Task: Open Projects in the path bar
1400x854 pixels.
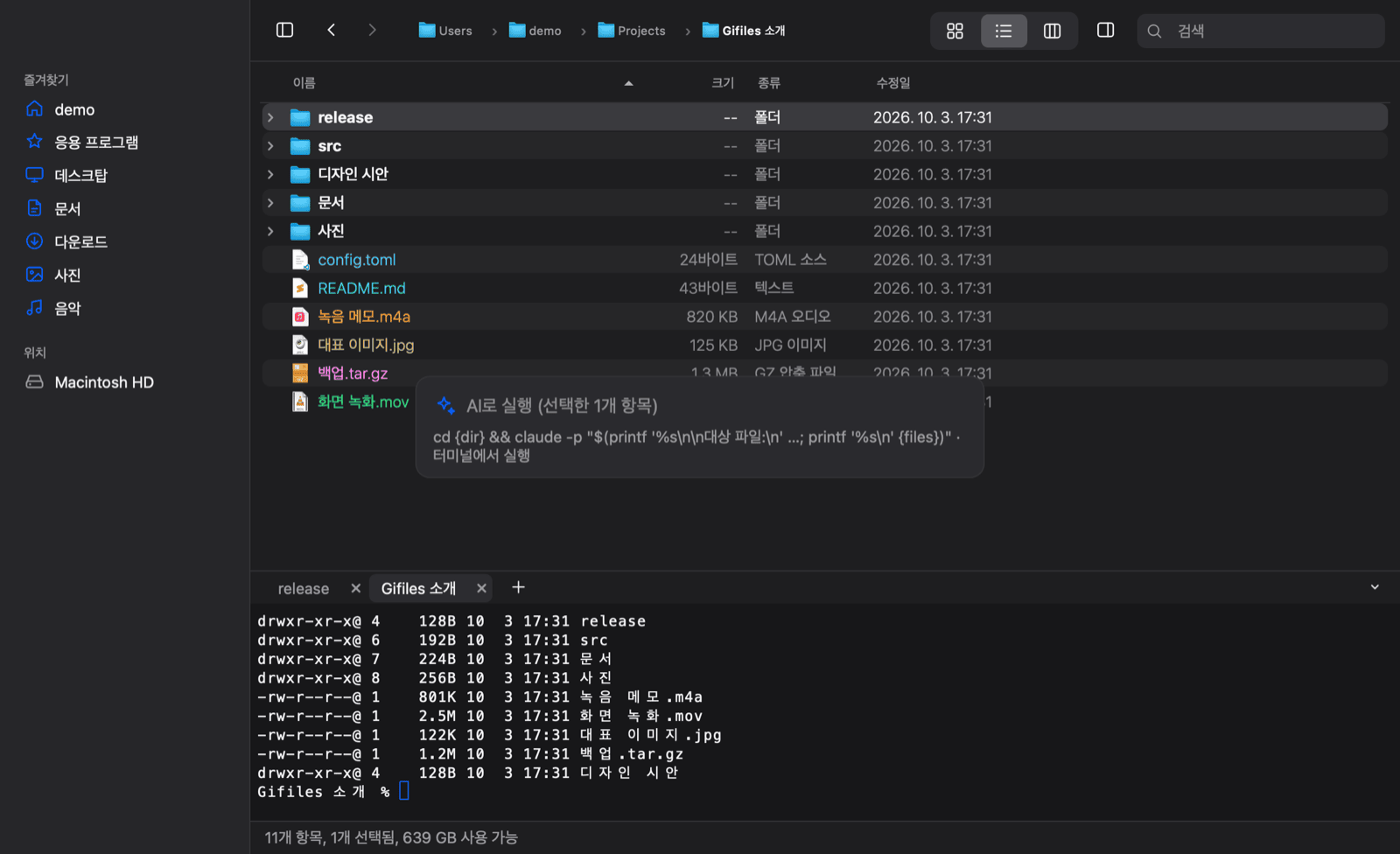Action: [x=632, y=31]
